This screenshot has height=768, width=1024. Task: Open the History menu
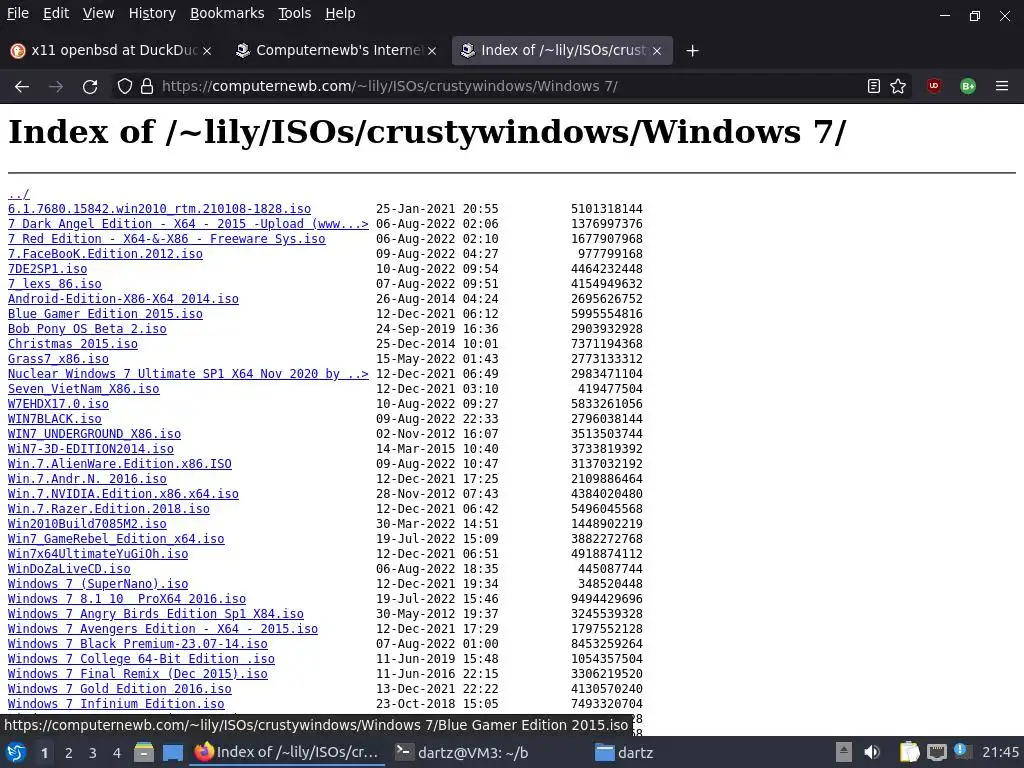(x=152, y=13)
